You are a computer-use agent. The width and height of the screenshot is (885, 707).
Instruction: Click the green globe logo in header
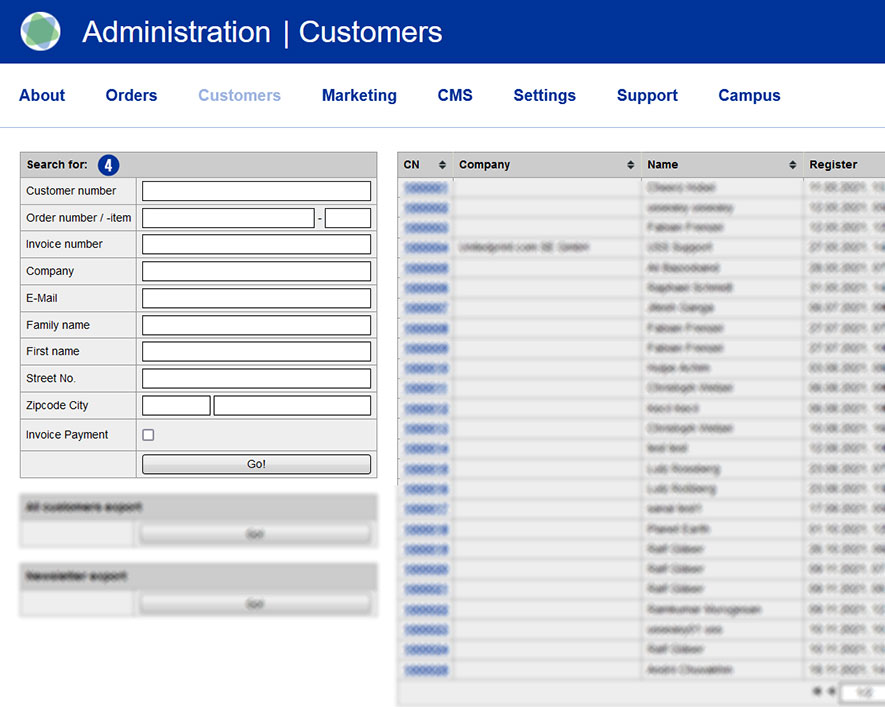[x=40, y=32]
